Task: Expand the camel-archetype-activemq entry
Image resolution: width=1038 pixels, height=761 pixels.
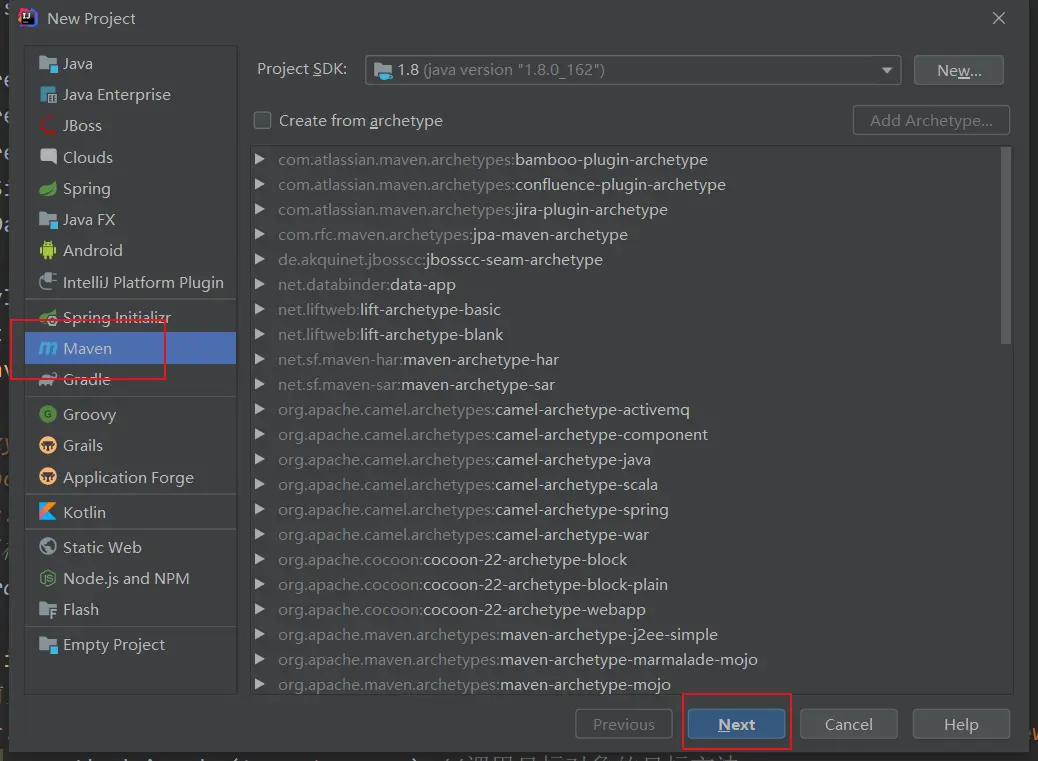Action: pos(260,410)
